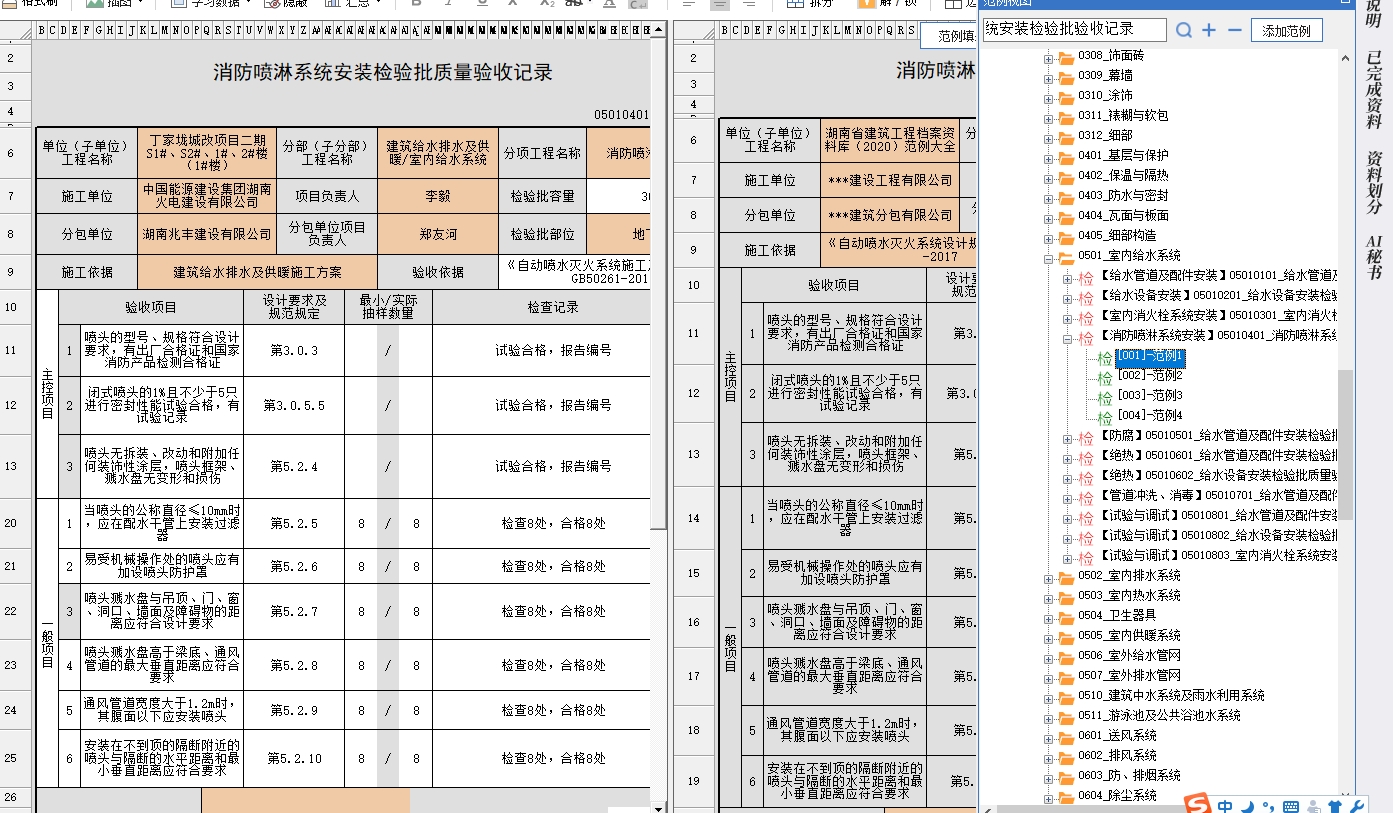This screenshot has height=813, width=1393.
Task: Open the 已完成资料 side tab
Action: pyautogui.click(x=1374, y=89)
